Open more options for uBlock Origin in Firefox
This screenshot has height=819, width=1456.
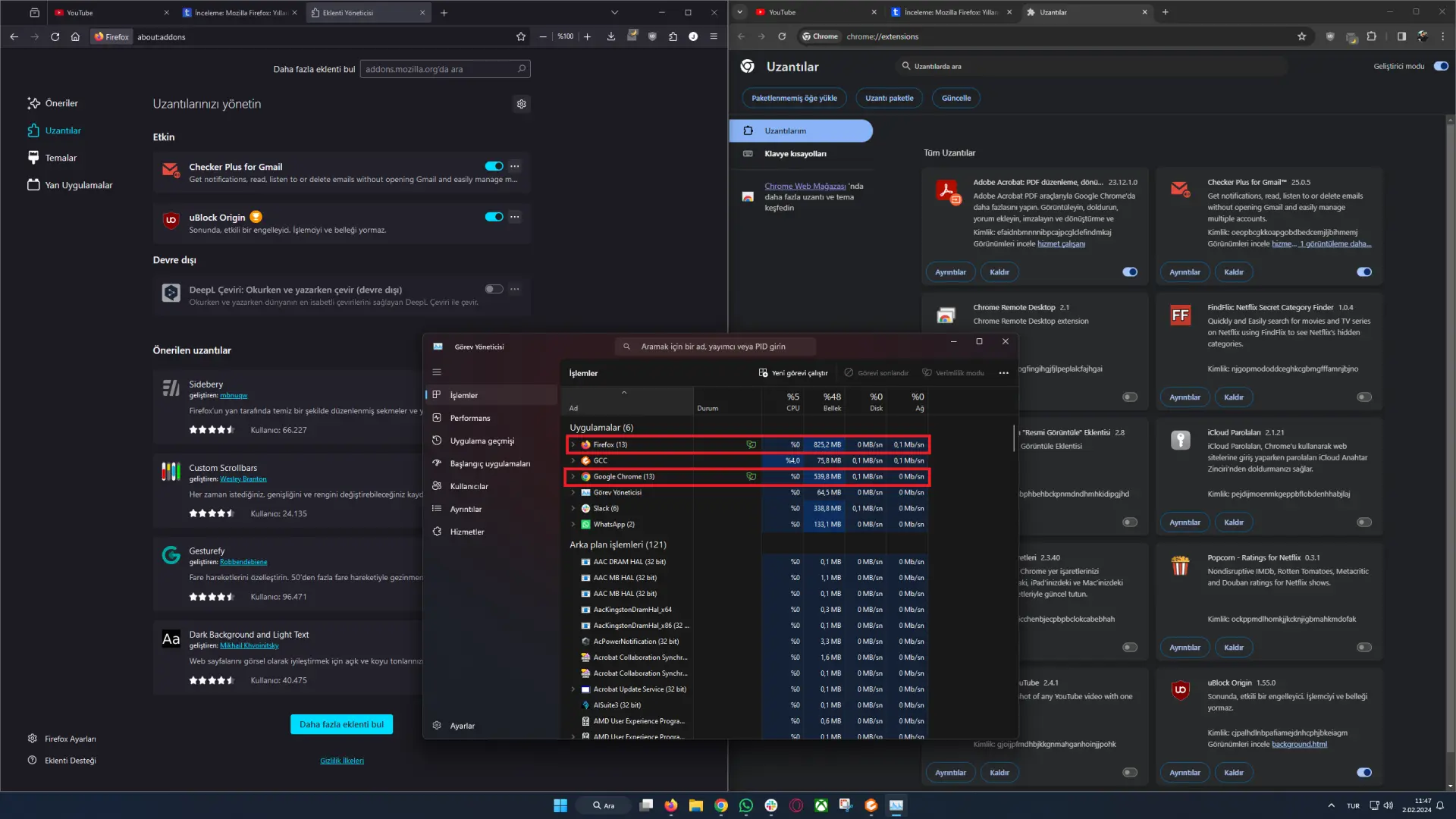515,217
